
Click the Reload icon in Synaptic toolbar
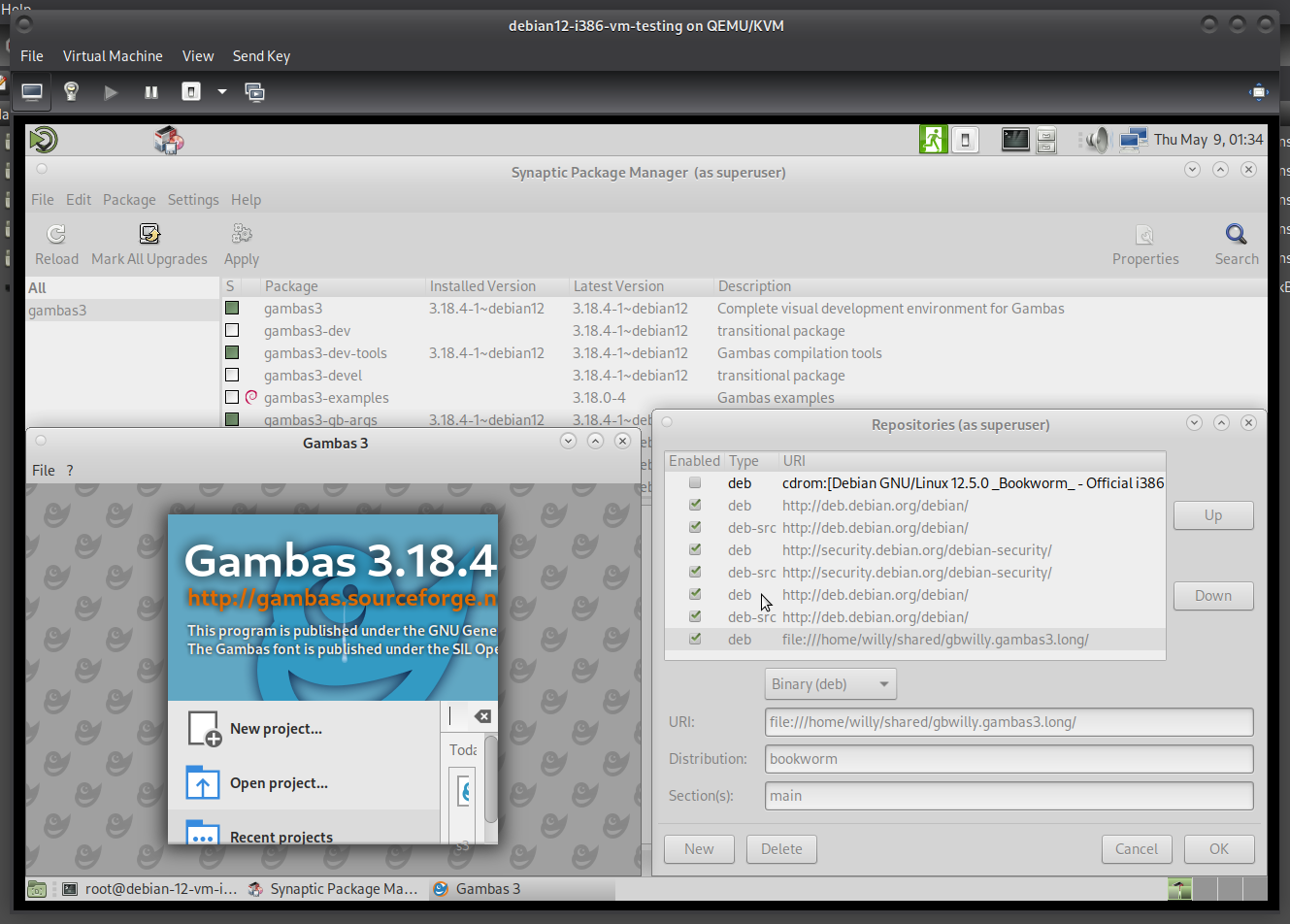56,234
